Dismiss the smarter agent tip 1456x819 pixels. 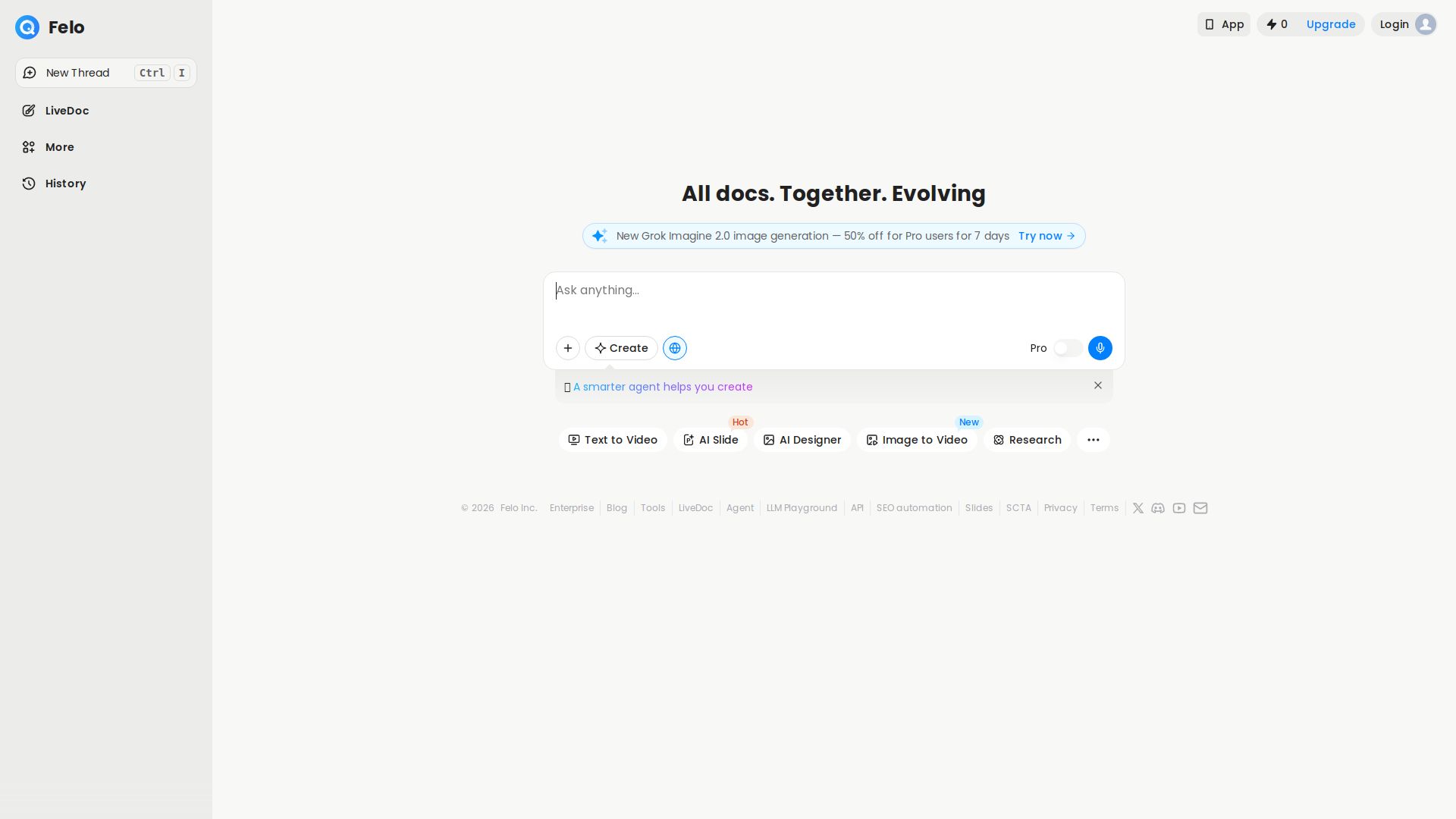[x=1098, y=385]
